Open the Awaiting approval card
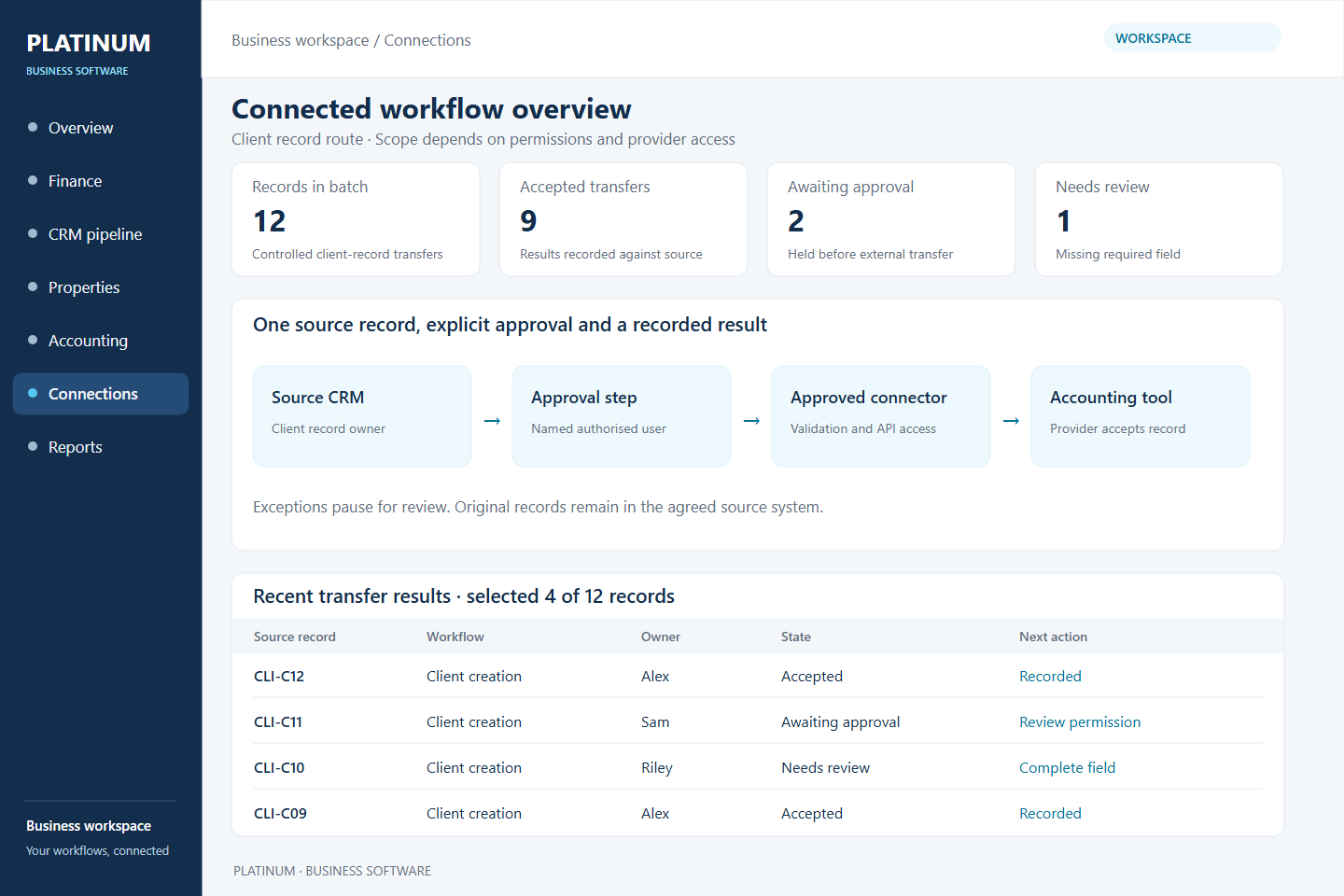Screen dimensions: 1344x896 (891, 219)
